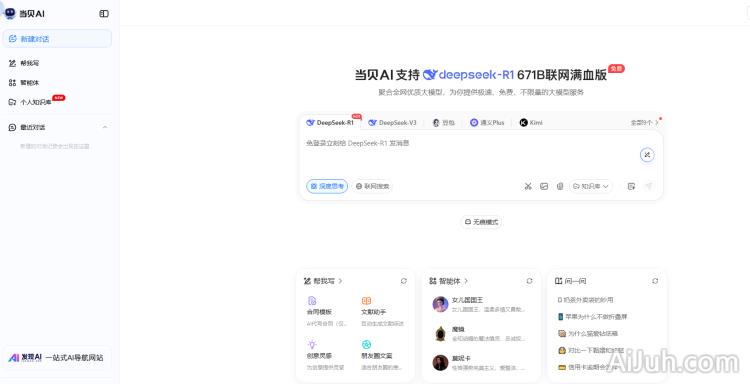Click the 文献助手 label text

373,312
